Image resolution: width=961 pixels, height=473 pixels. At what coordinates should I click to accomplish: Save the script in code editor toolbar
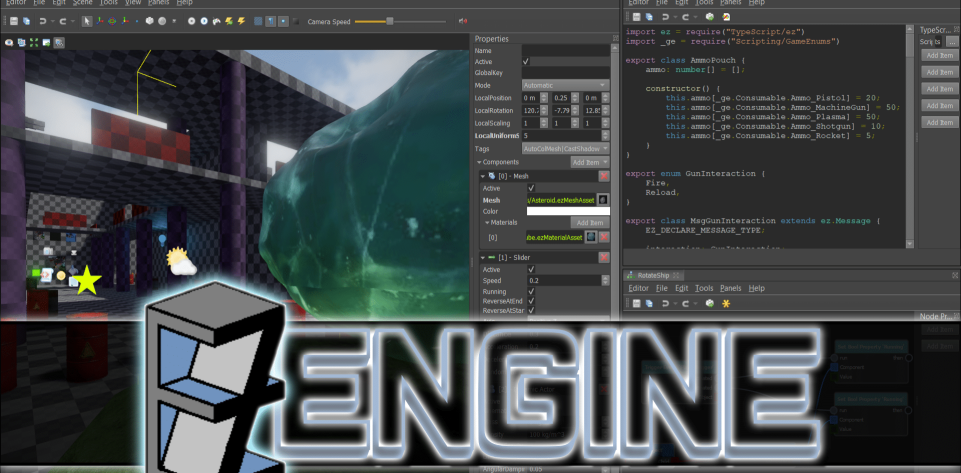click(x=637, y=17)
